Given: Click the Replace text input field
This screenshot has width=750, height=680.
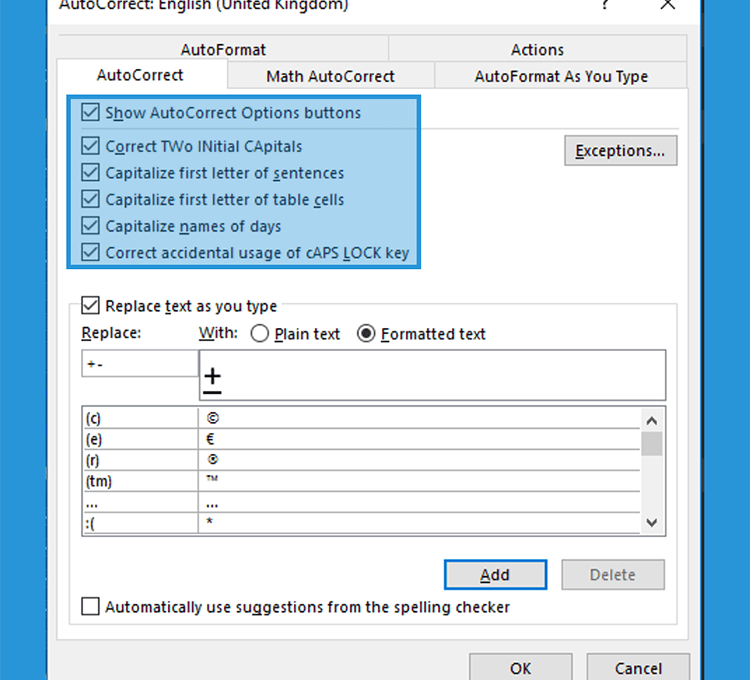Looking at the screenshot, I should coord(140,363).
